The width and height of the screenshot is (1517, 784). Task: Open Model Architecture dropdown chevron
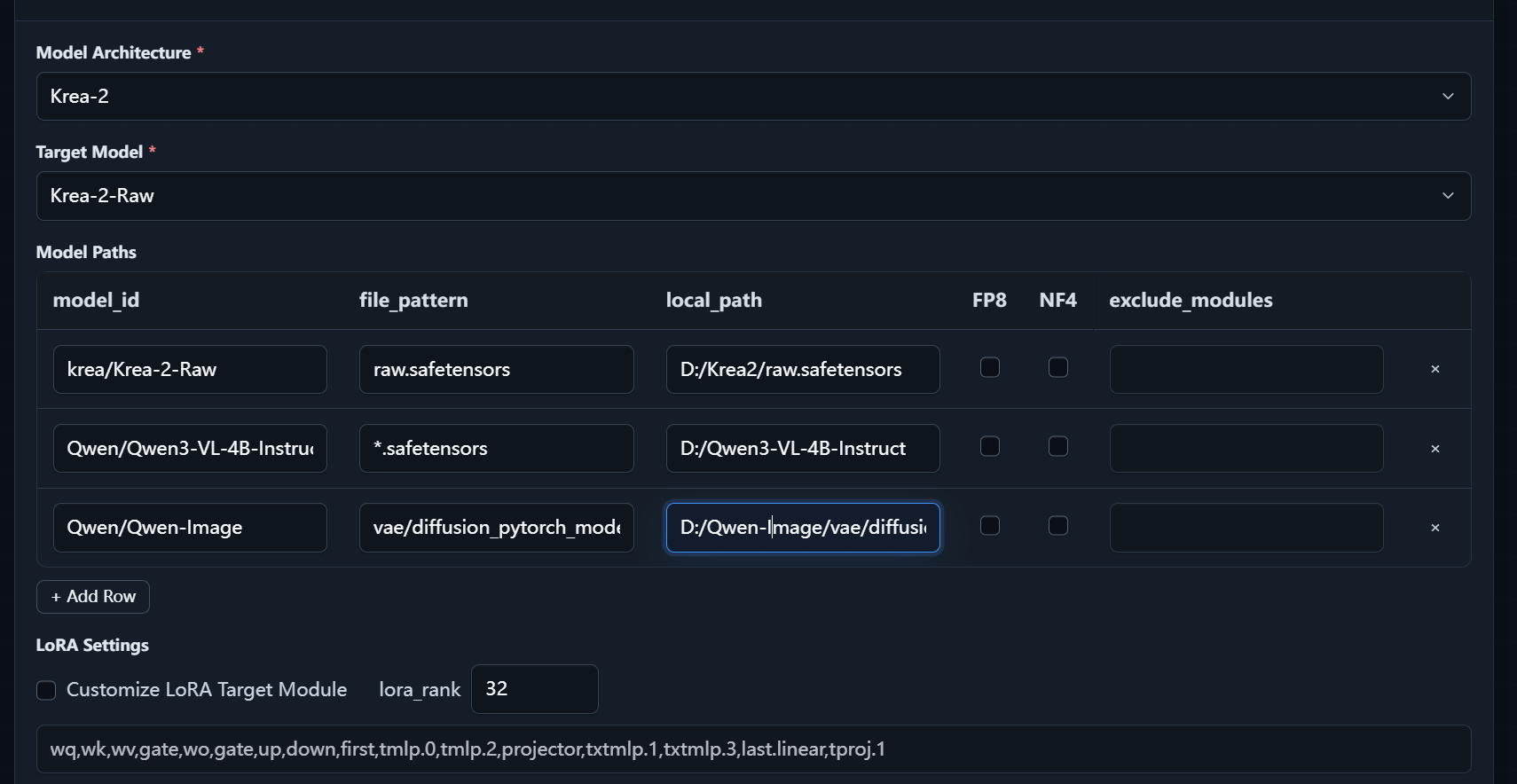coord(1448,96)
